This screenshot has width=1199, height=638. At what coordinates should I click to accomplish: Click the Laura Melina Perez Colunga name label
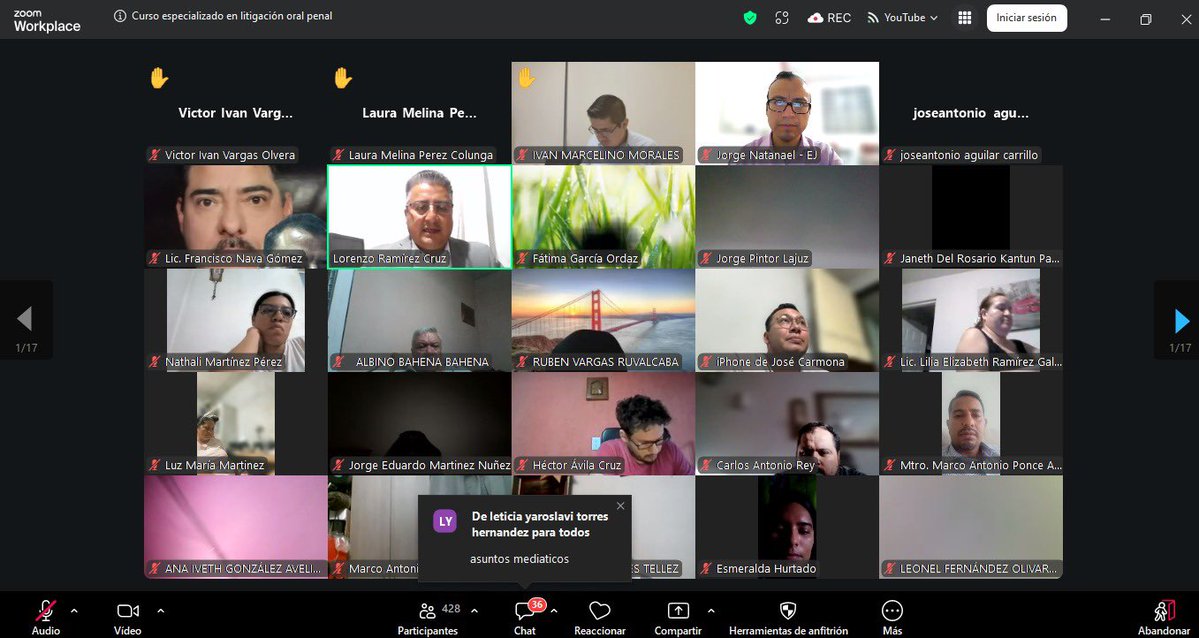click(421, 155)
